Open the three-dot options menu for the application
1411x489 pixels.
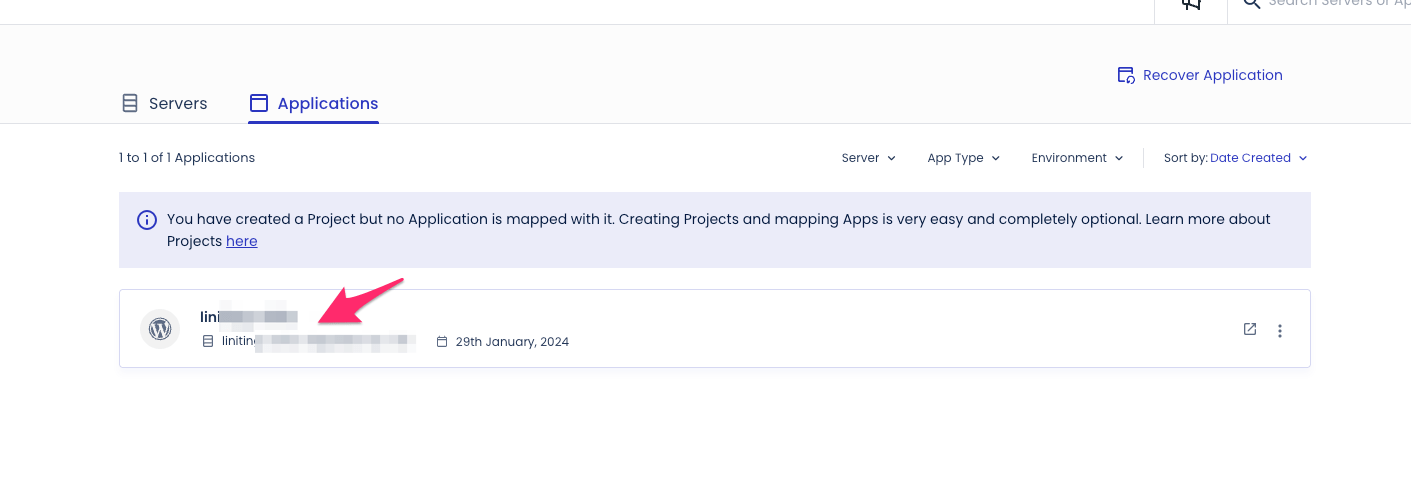[1280, 331]
